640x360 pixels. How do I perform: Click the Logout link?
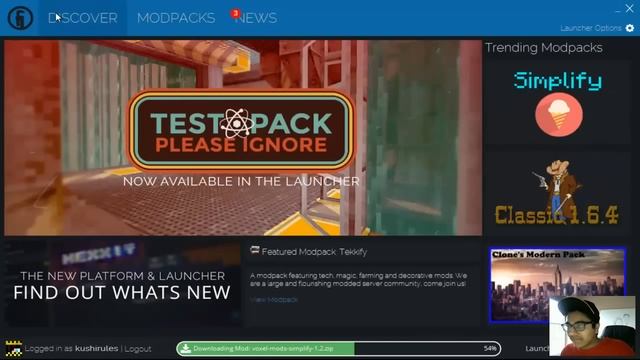tap(138, 349)
